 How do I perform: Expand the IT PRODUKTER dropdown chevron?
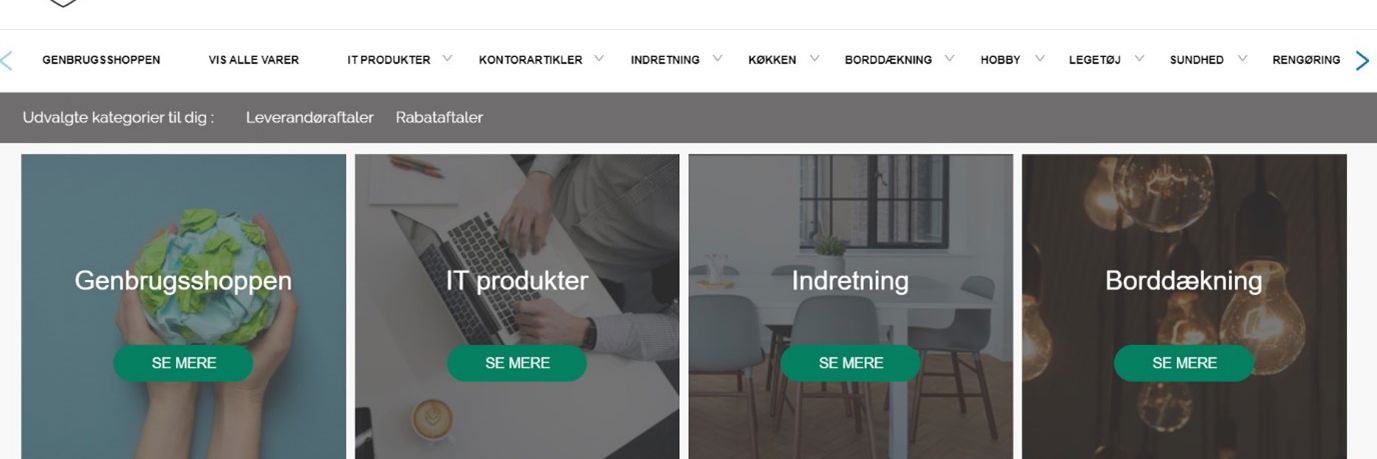coord(447,59)
